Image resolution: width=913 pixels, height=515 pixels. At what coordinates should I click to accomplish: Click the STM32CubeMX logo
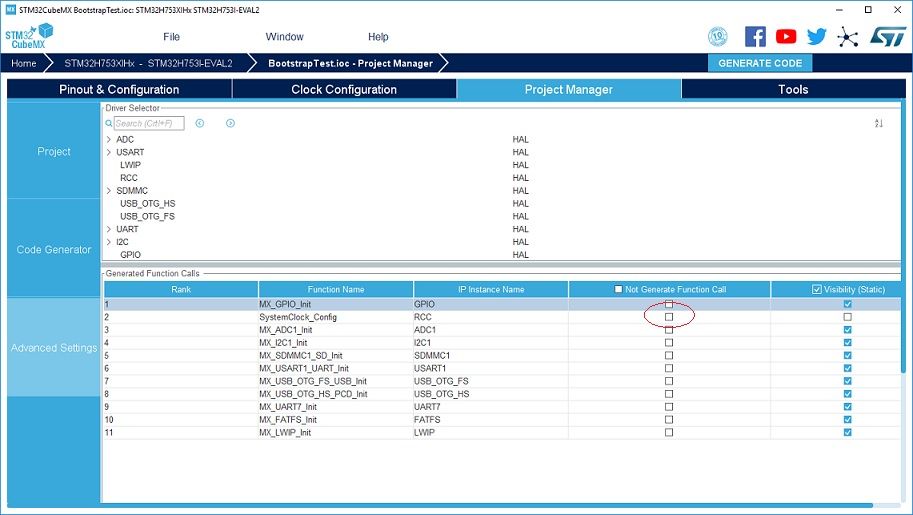(29, 36)
